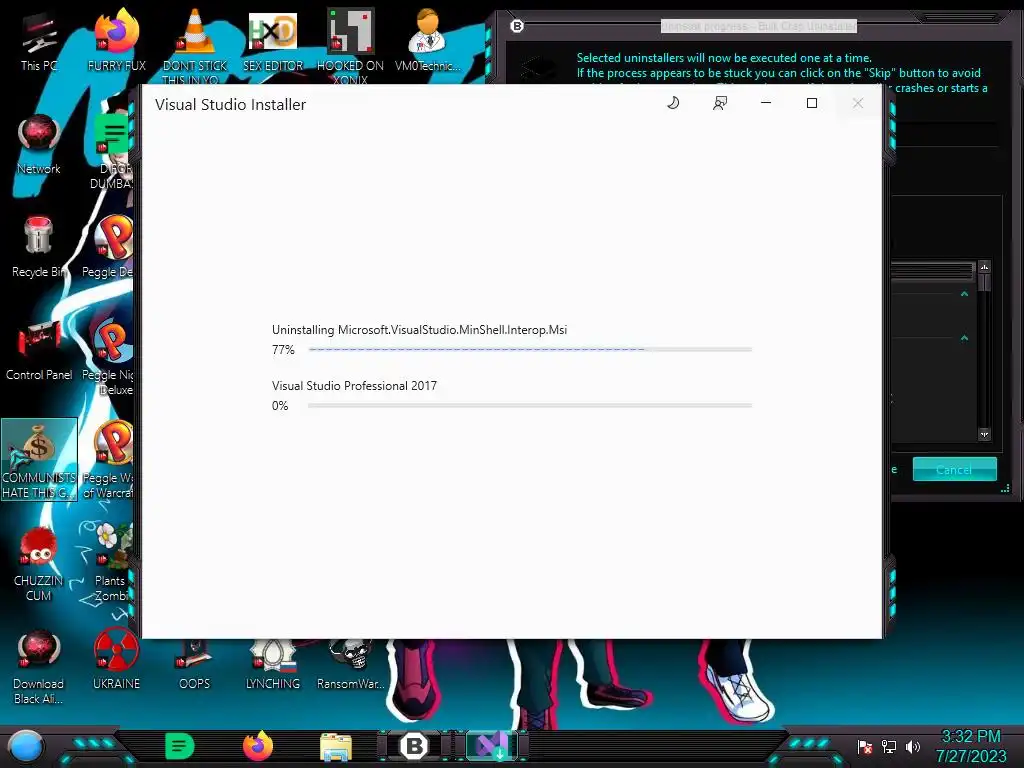
Task: Click the Visual Studio Professional 2017 progress bar
Action: (530, 406)
